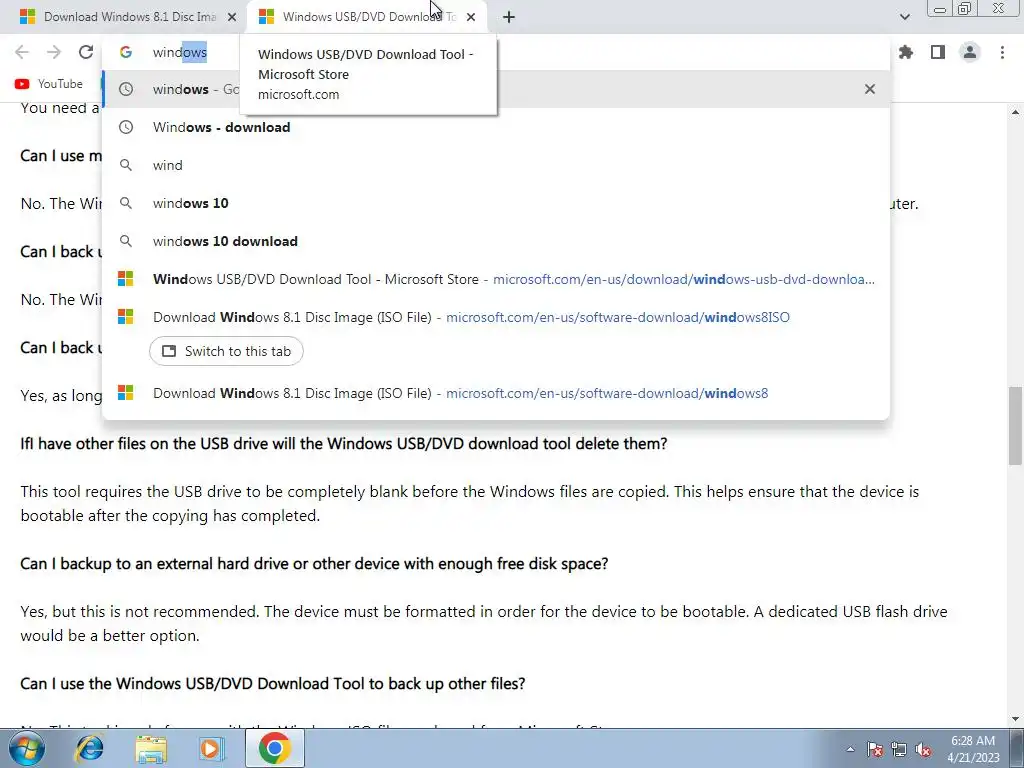Screen dimensions: 1024x768
Task: Click the 'USB drive will the Windows' question heading
Action: [x=344, y=443]
